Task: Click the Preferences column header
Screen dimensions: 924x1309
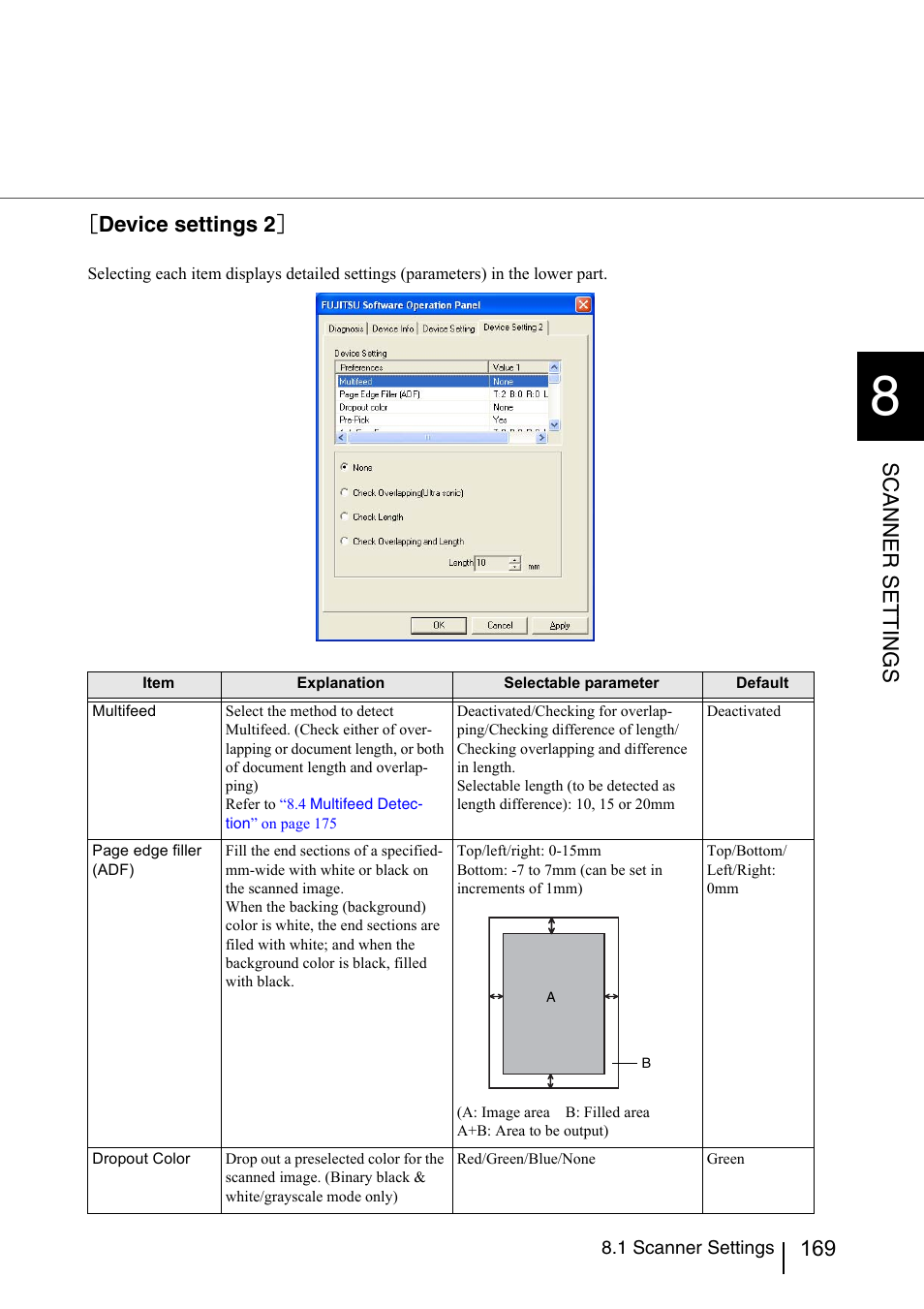Action: coord(413,367)
